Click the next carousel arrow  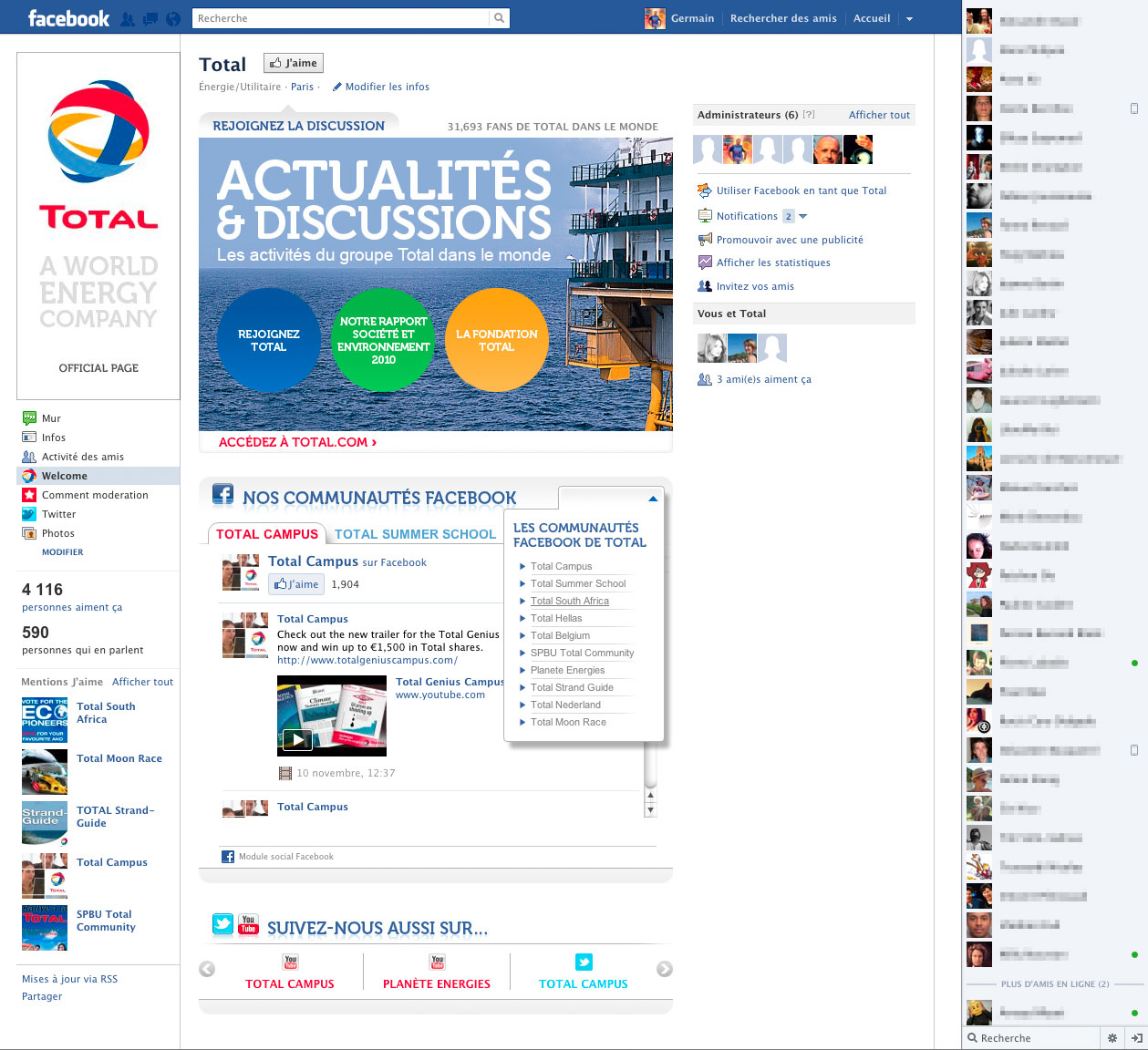click(665, 969)
